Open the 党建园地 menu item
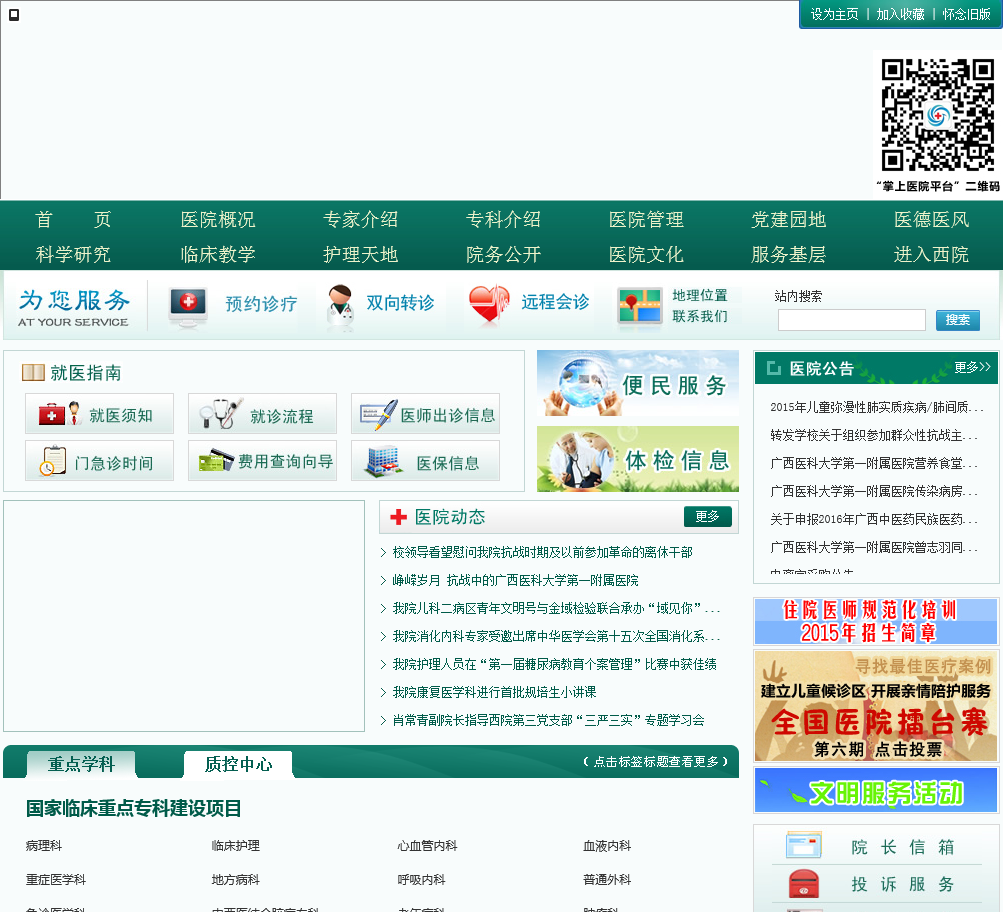Screen dimensions: 1003x912 tap(789, 219)
